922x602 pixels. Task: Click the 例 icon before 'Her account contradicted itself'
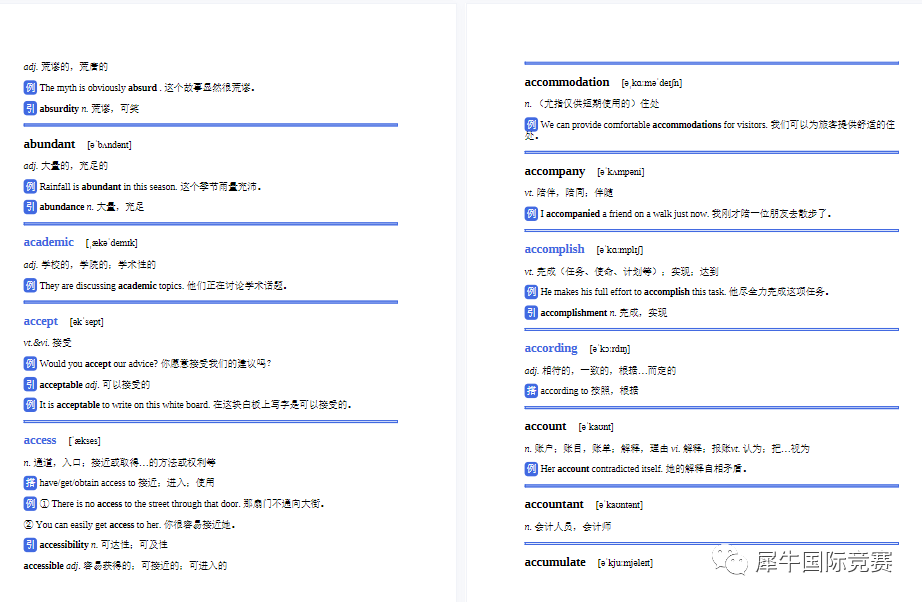pyautogui.click(x=531, y=469)
